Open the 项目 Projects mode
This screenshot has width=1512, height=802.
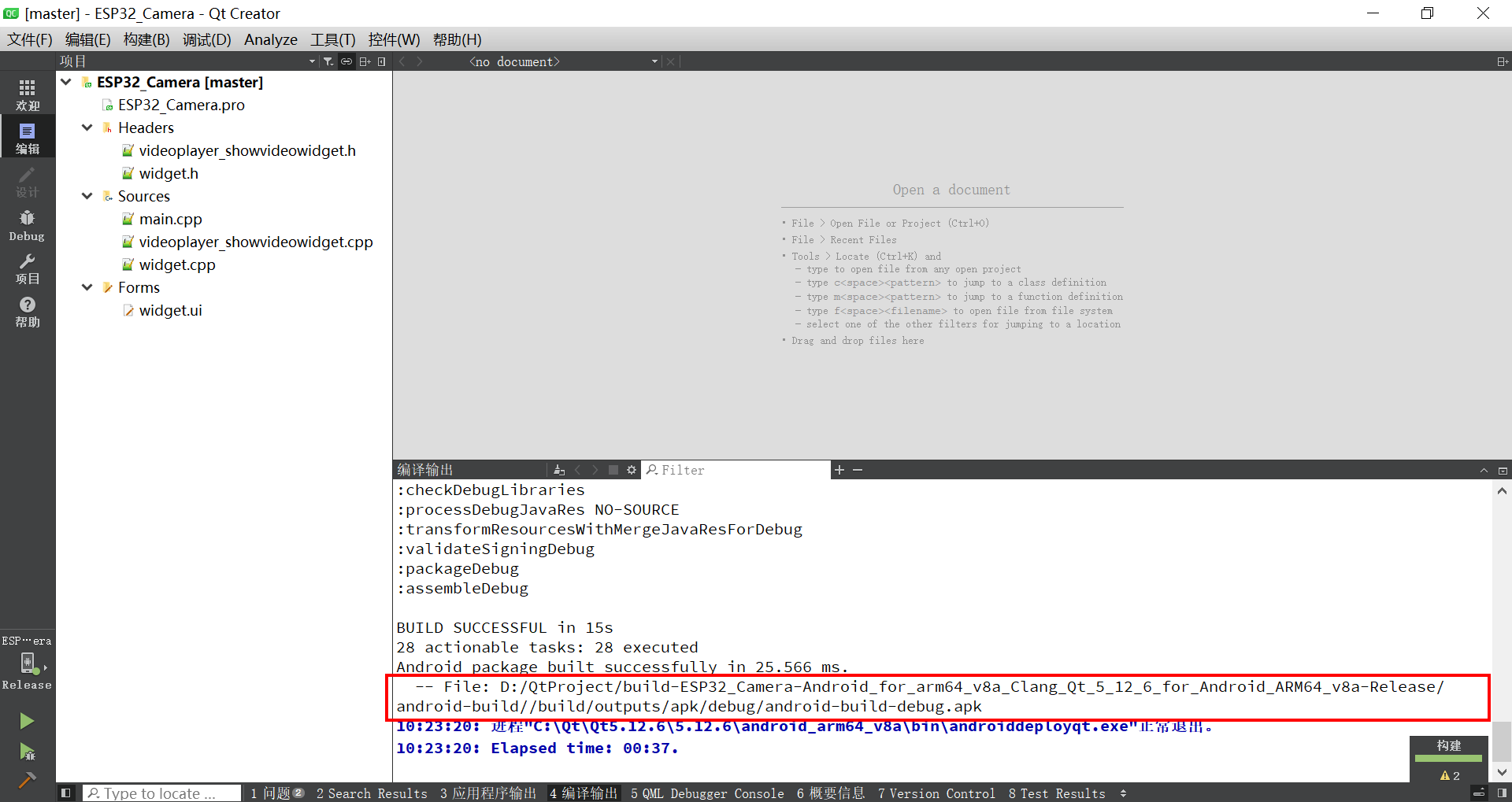point(28,268)
